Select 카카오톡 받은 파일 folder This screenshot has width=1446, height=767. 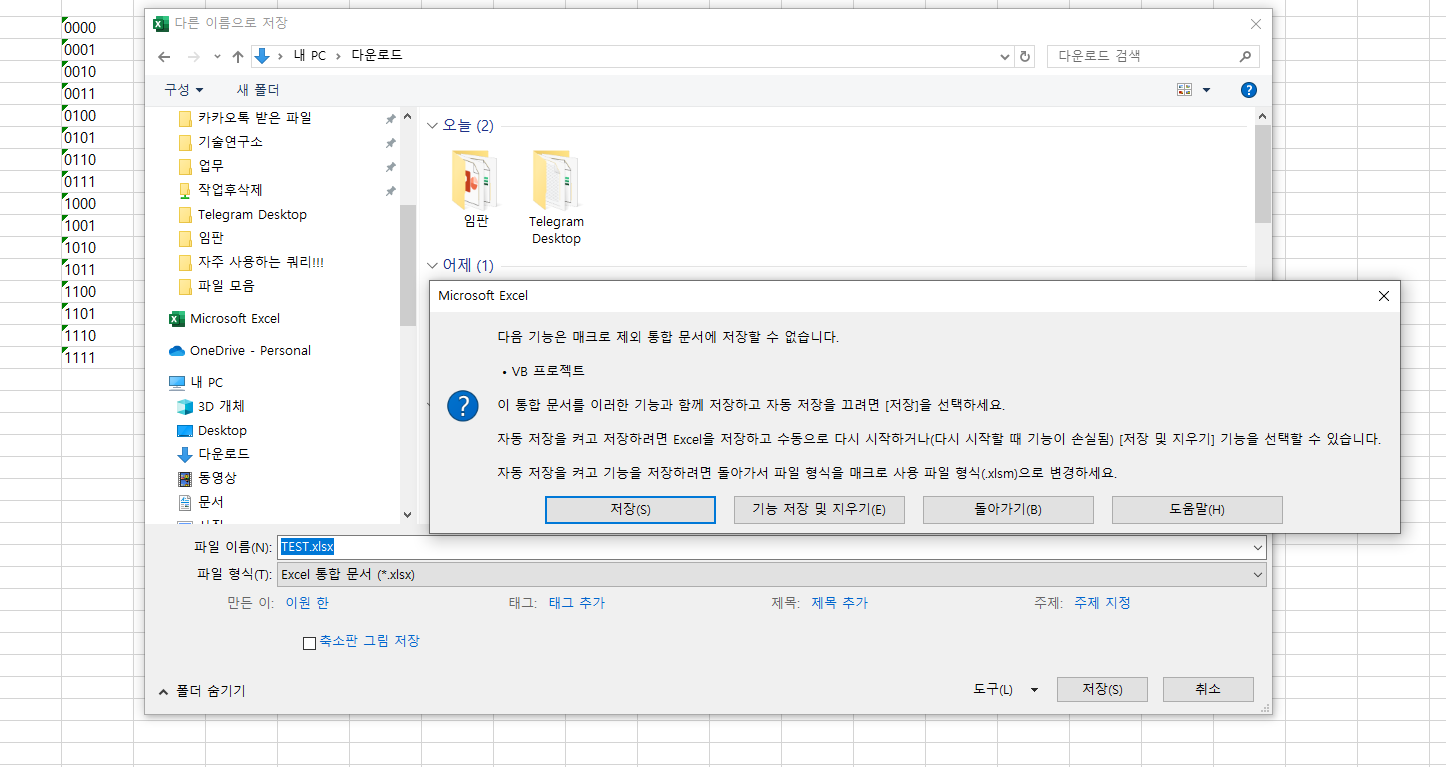coord(254,118)
